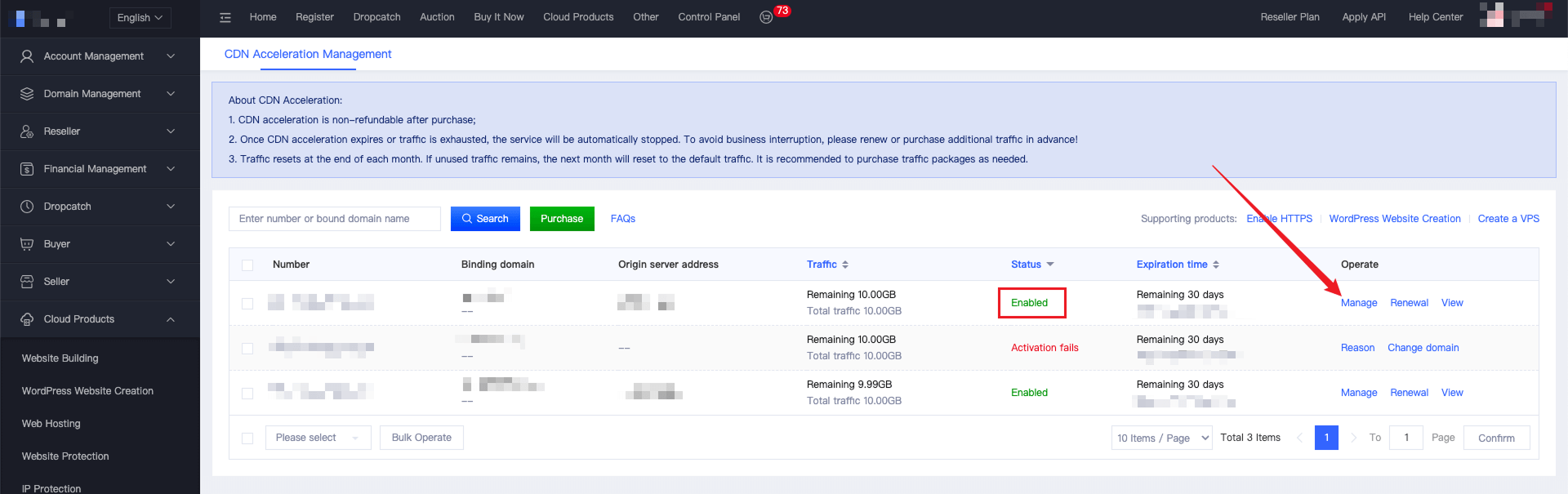
Task: Click the green Purchase button
Action: [562, 219]
